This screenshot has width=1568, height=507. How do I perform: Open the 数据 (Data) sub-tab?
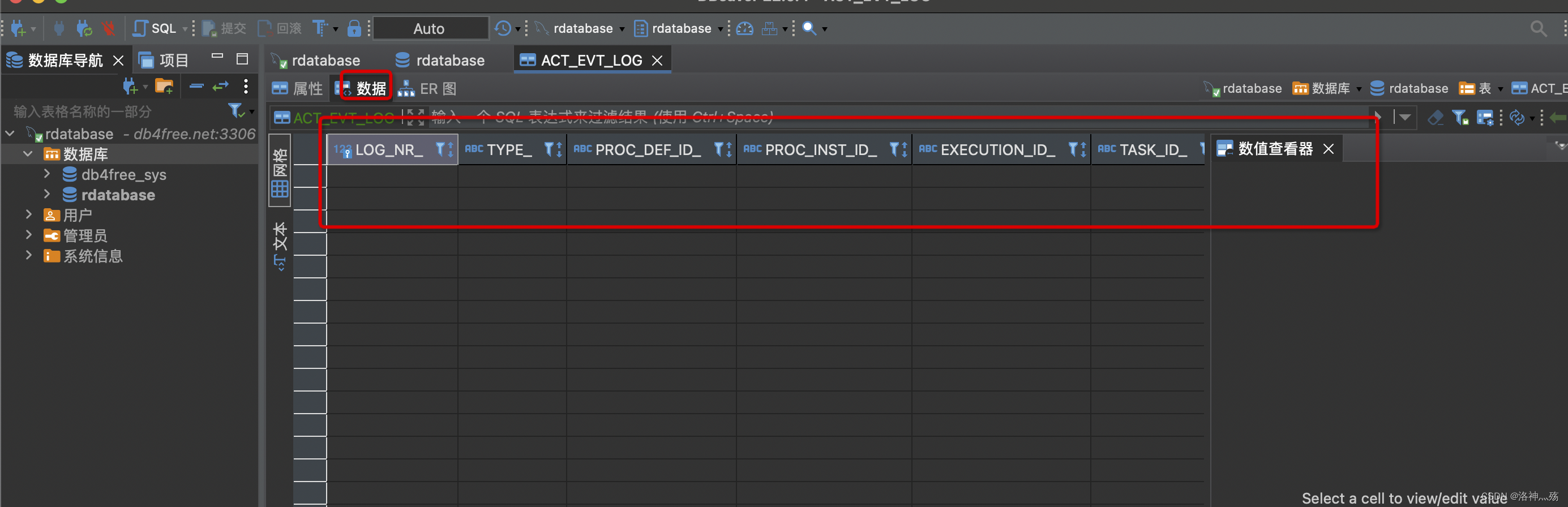[x=362, y=89]
